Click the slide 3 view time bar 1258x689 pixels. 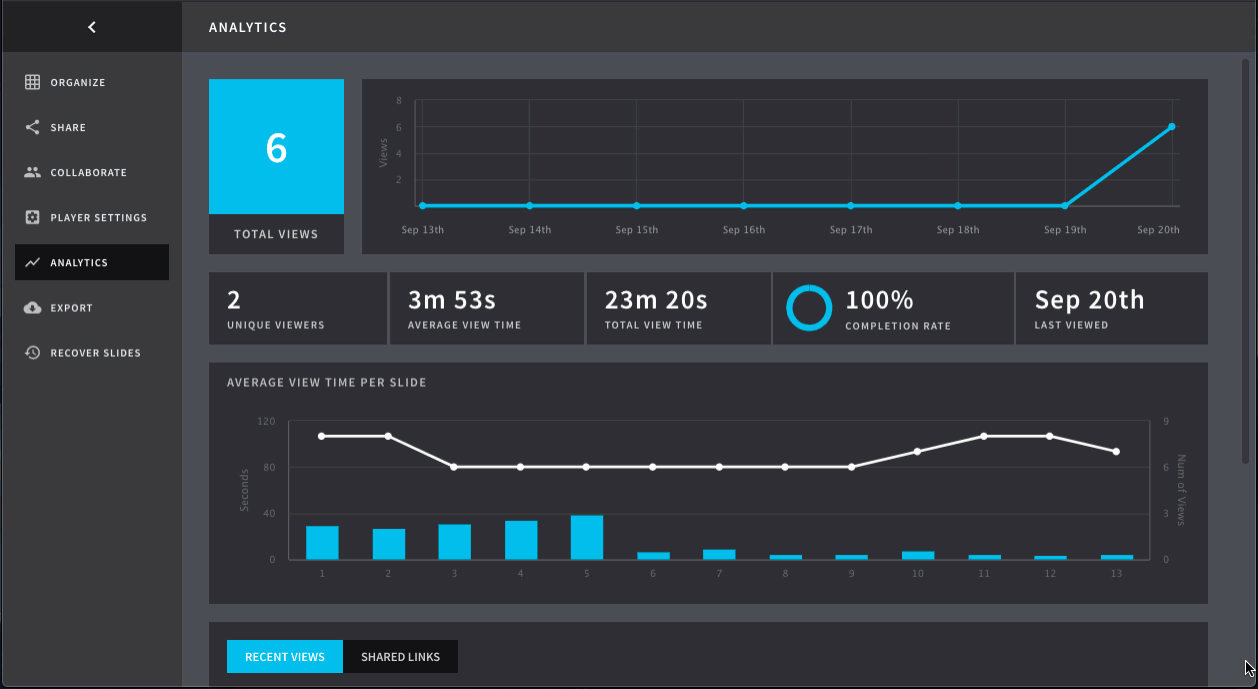[454, 542]
